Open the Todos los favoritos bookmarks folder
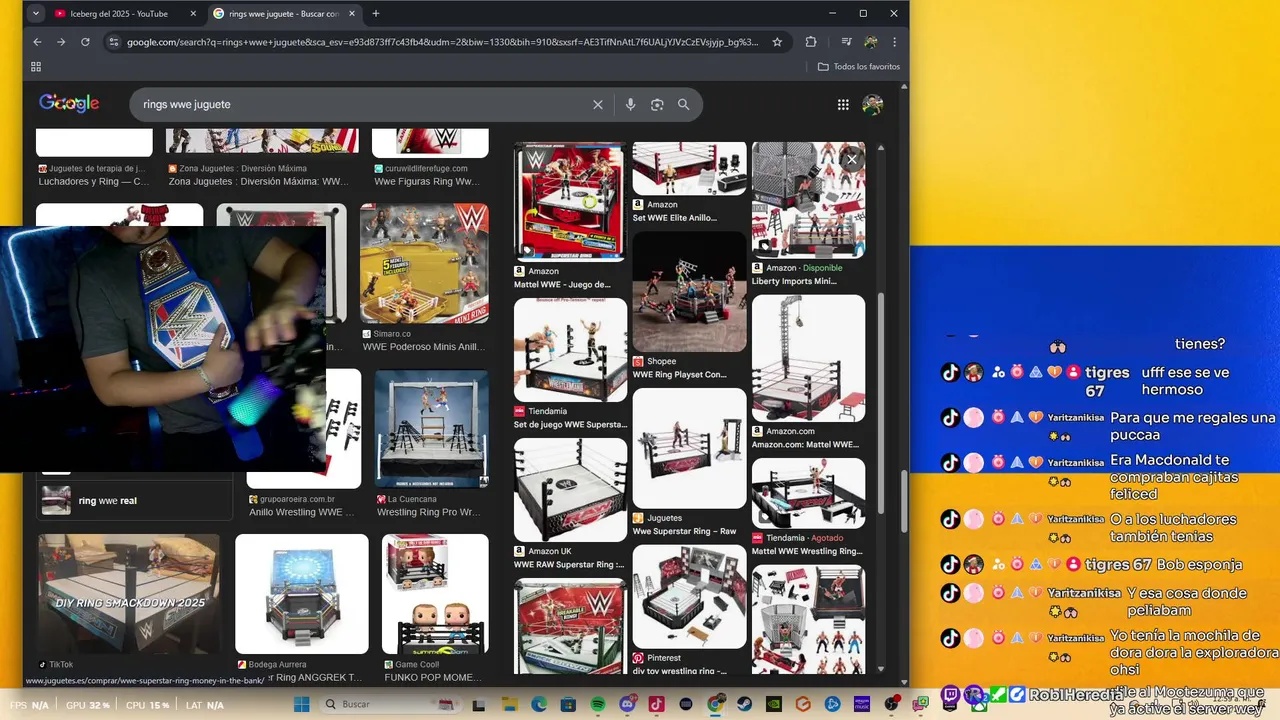This screenshot has height=720, width=1280. 859,67
